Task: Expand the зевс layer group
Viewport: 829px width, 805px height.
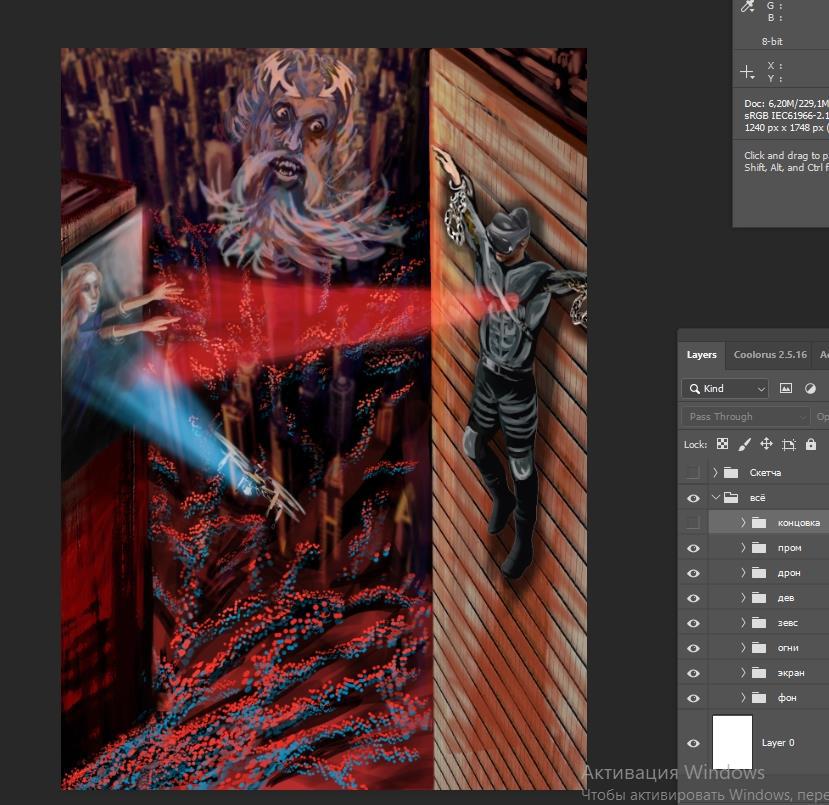Action: (x=743, y=623)
